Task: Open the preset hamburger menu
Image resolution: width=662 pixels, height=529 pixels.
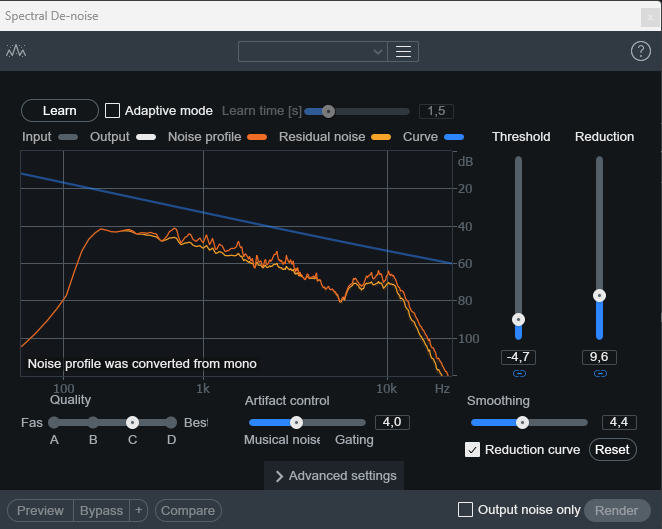Action: pyautogui.click(x=403, y=52)
